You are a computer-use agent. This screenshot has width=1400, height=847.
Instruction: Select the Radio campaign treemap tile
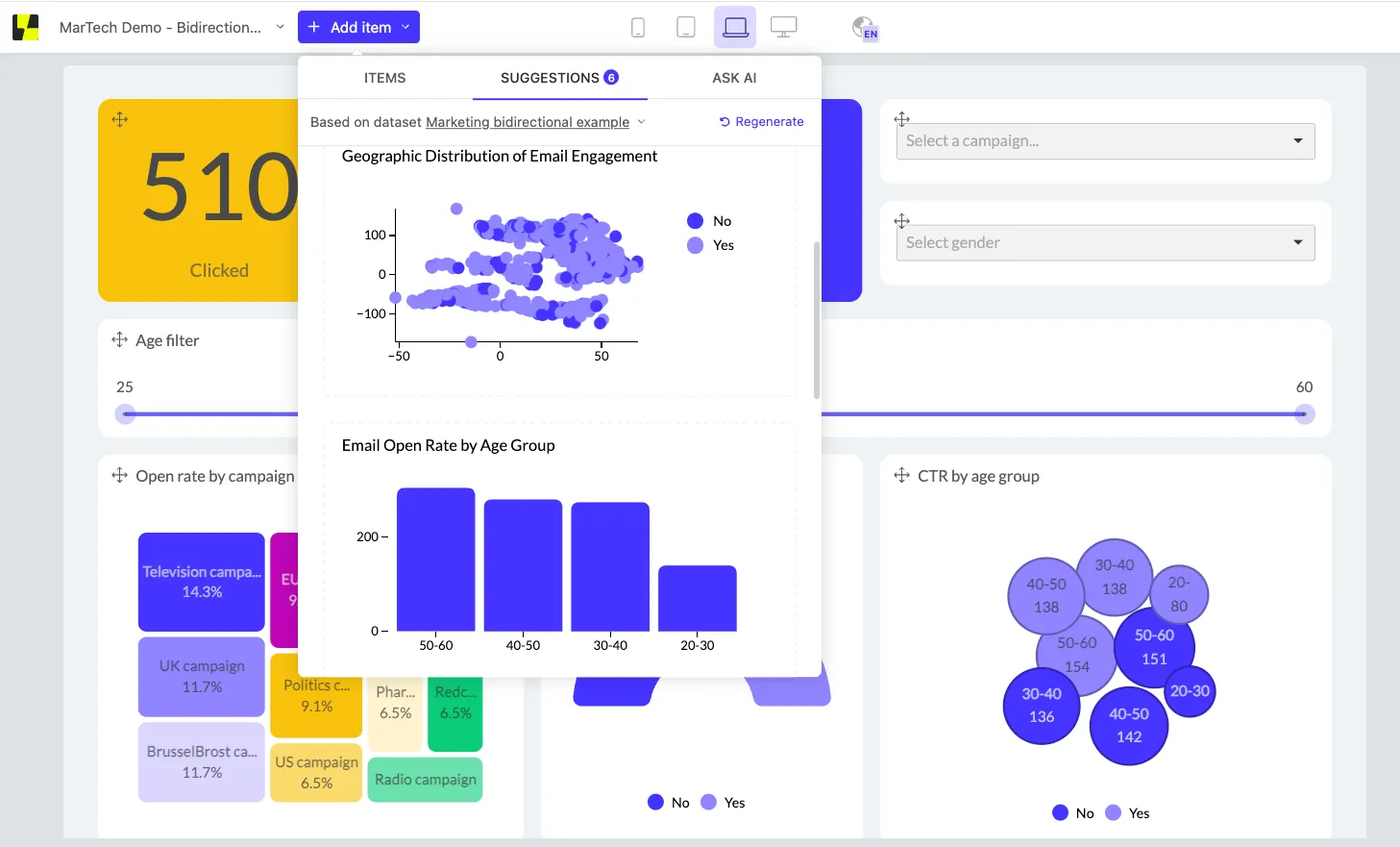click(425, 780)
